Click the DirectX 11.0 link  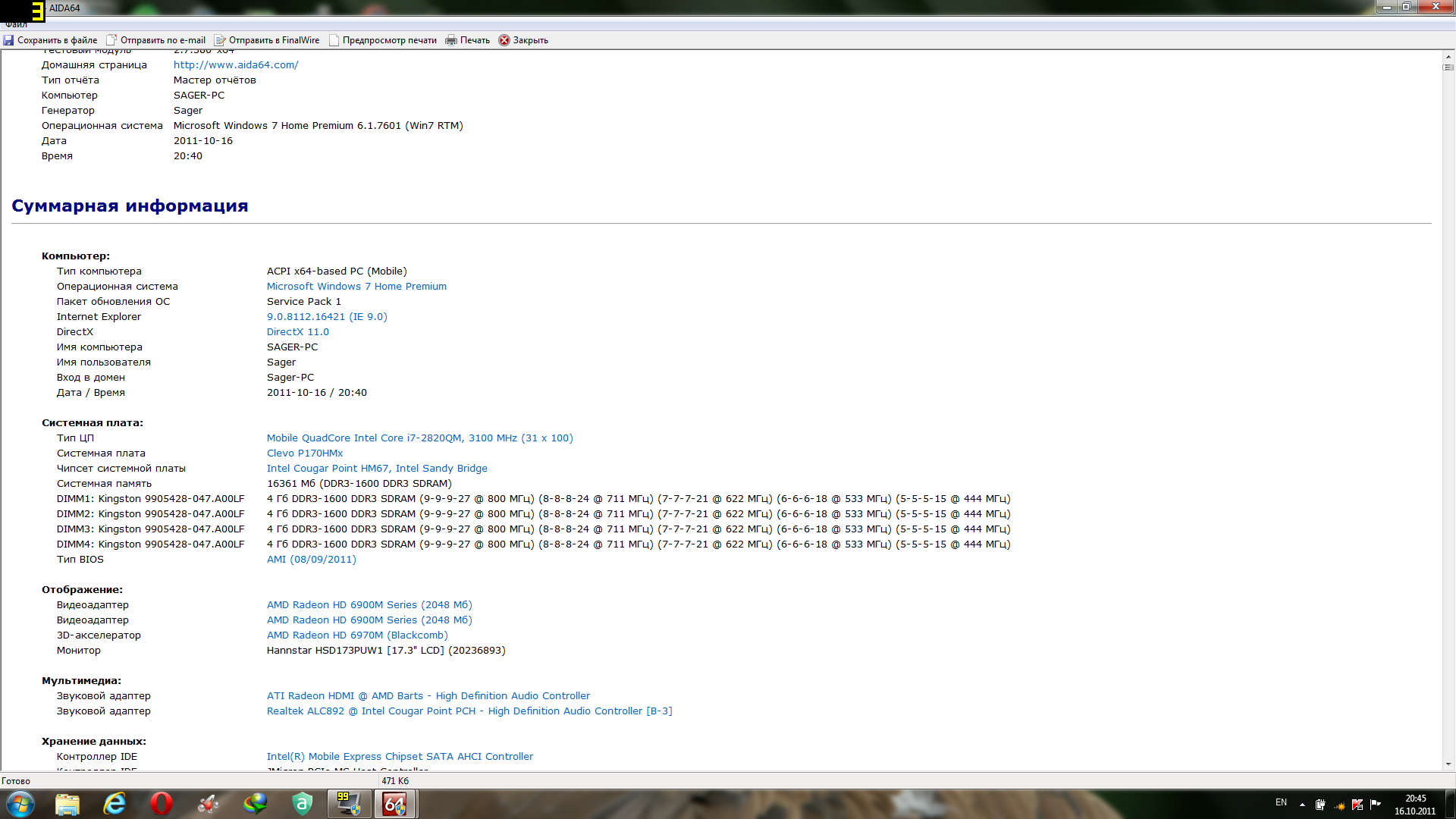[x=298, y=332]
